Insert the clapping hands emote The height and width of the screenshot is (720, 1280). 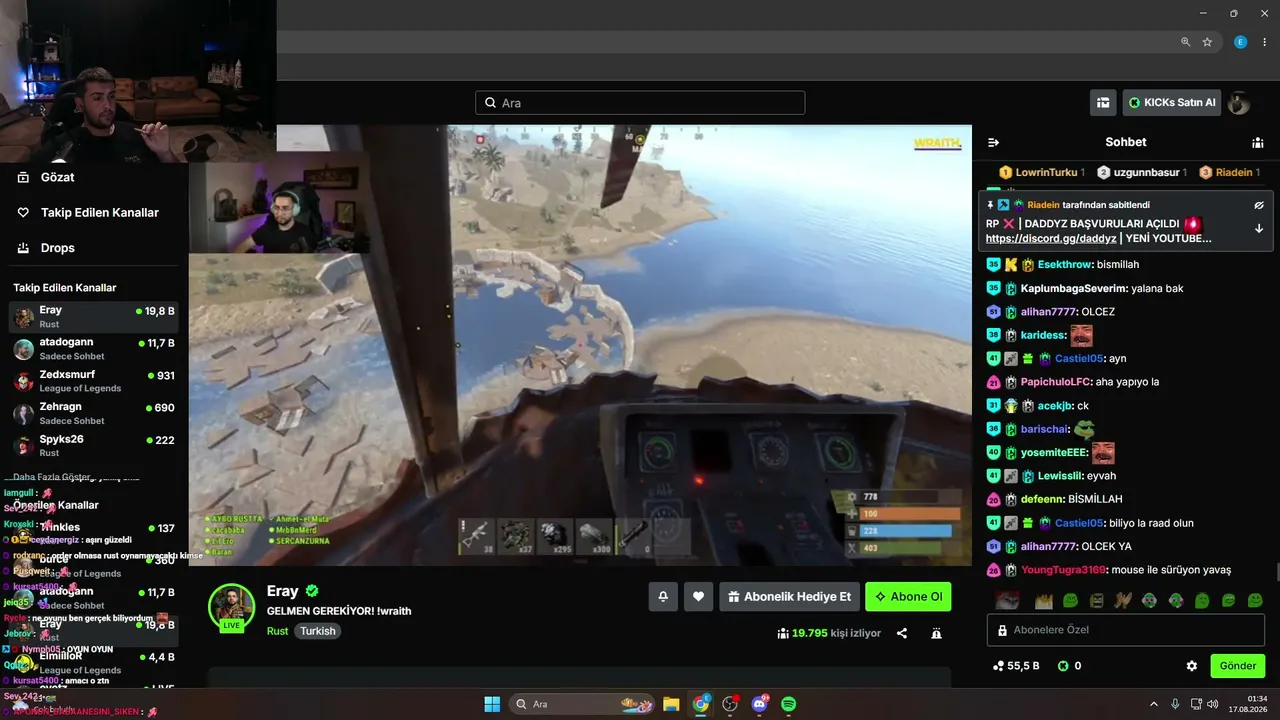[1123, 601]
